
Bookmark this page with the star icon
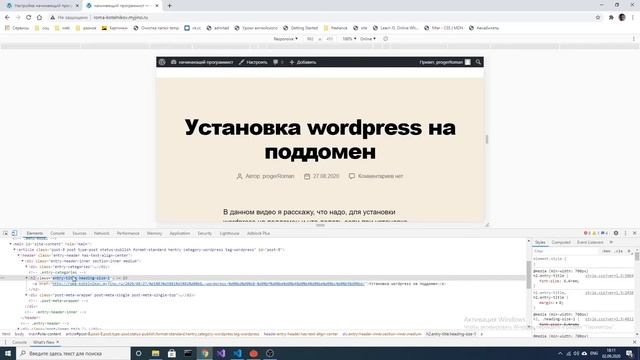tap(598, 18)
